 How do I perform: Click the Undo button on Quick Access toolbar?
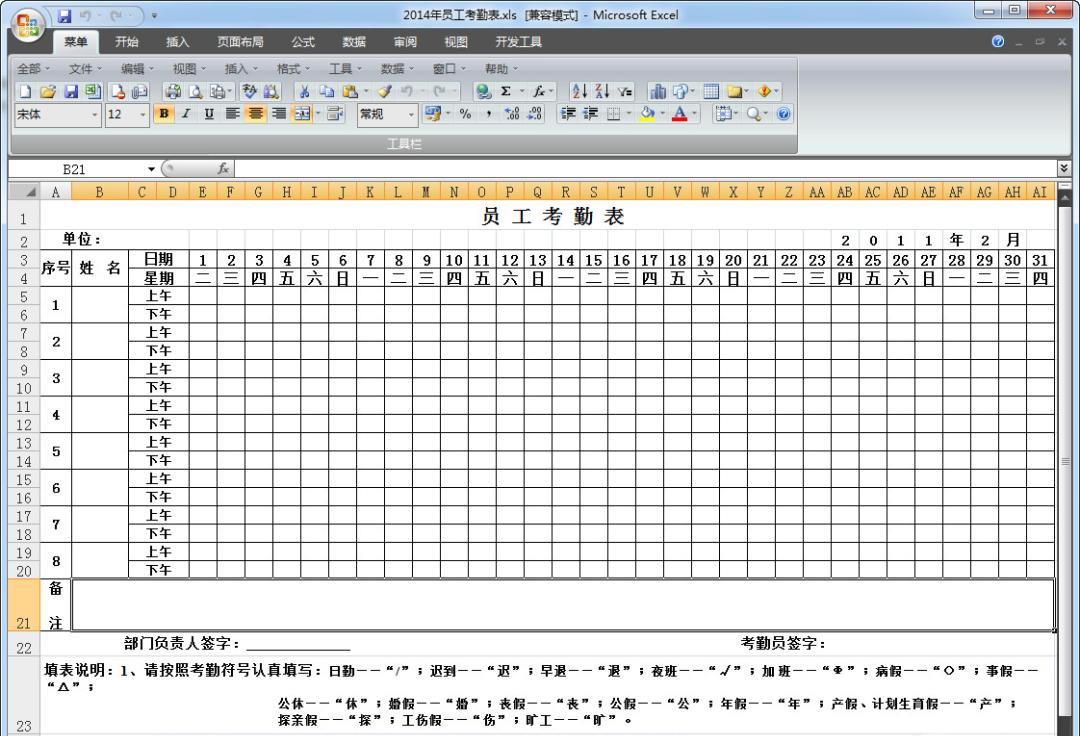pos(85,16)
